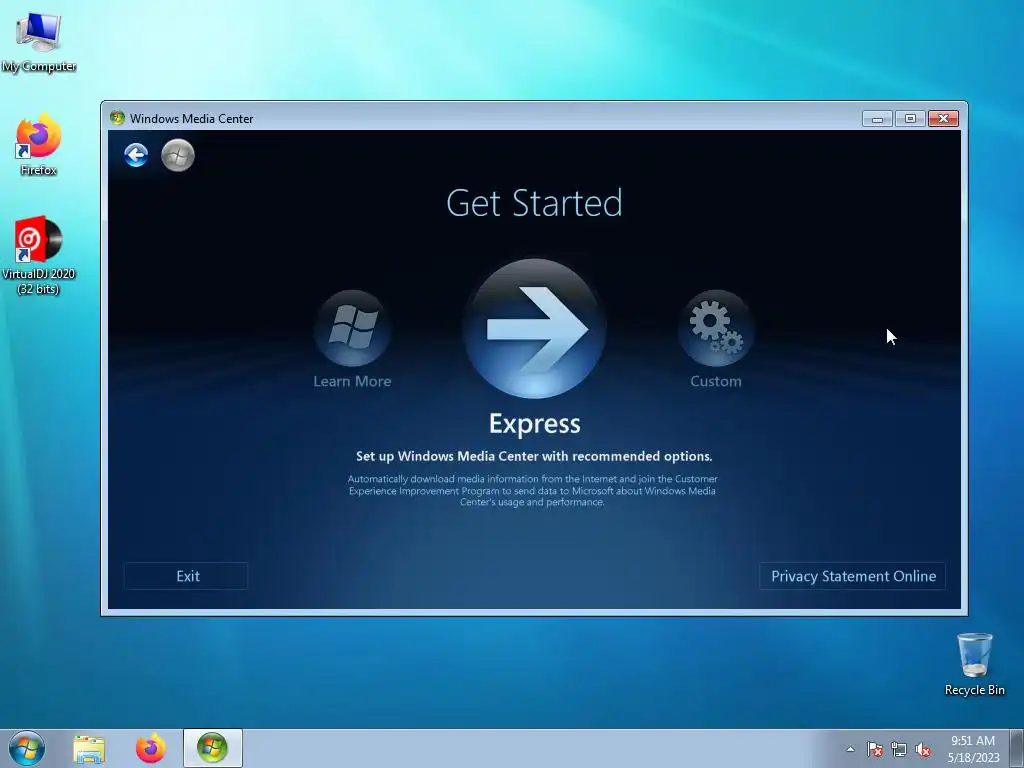
Task: Open network status tray icon
Action: (899, 749)
